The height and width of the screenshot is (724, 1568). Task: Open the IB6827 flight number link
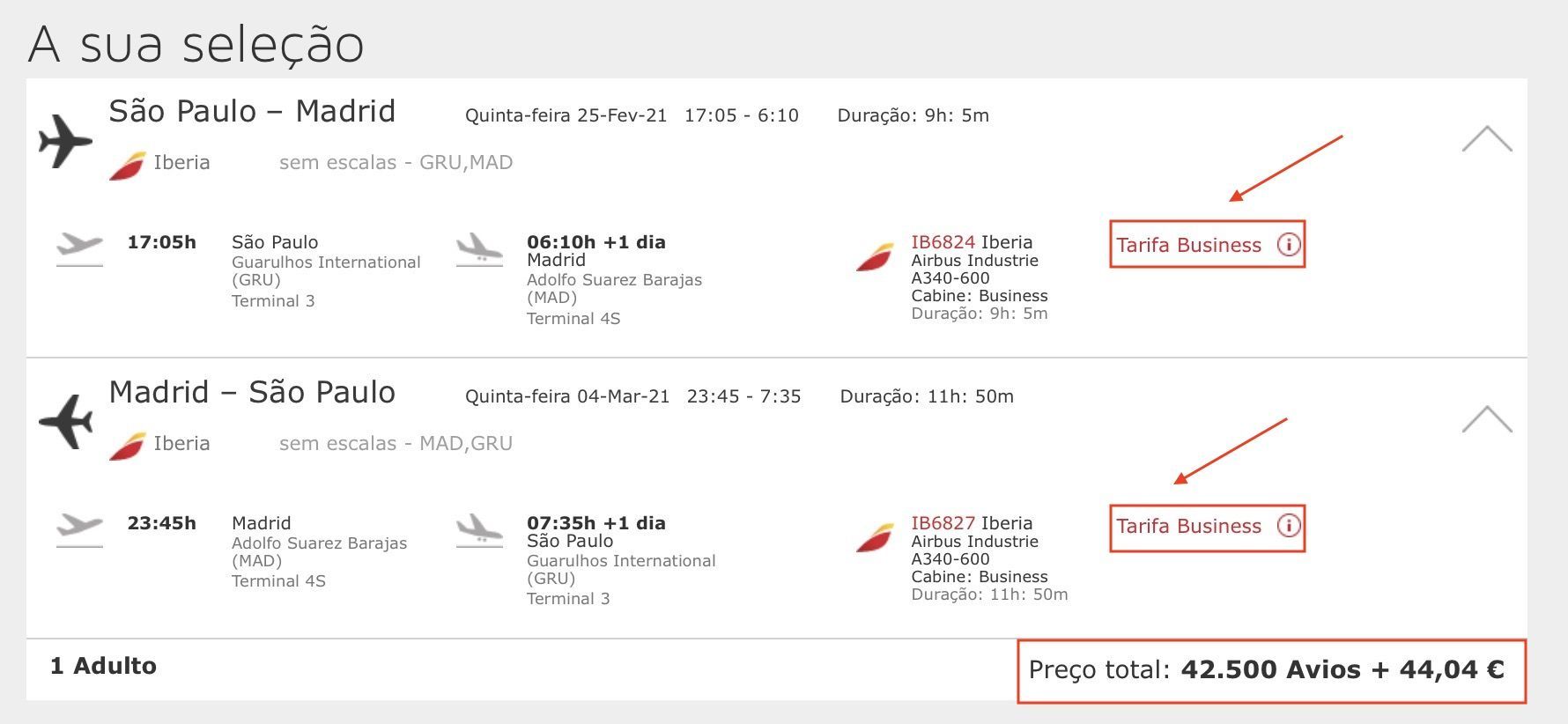click(943, 523)
